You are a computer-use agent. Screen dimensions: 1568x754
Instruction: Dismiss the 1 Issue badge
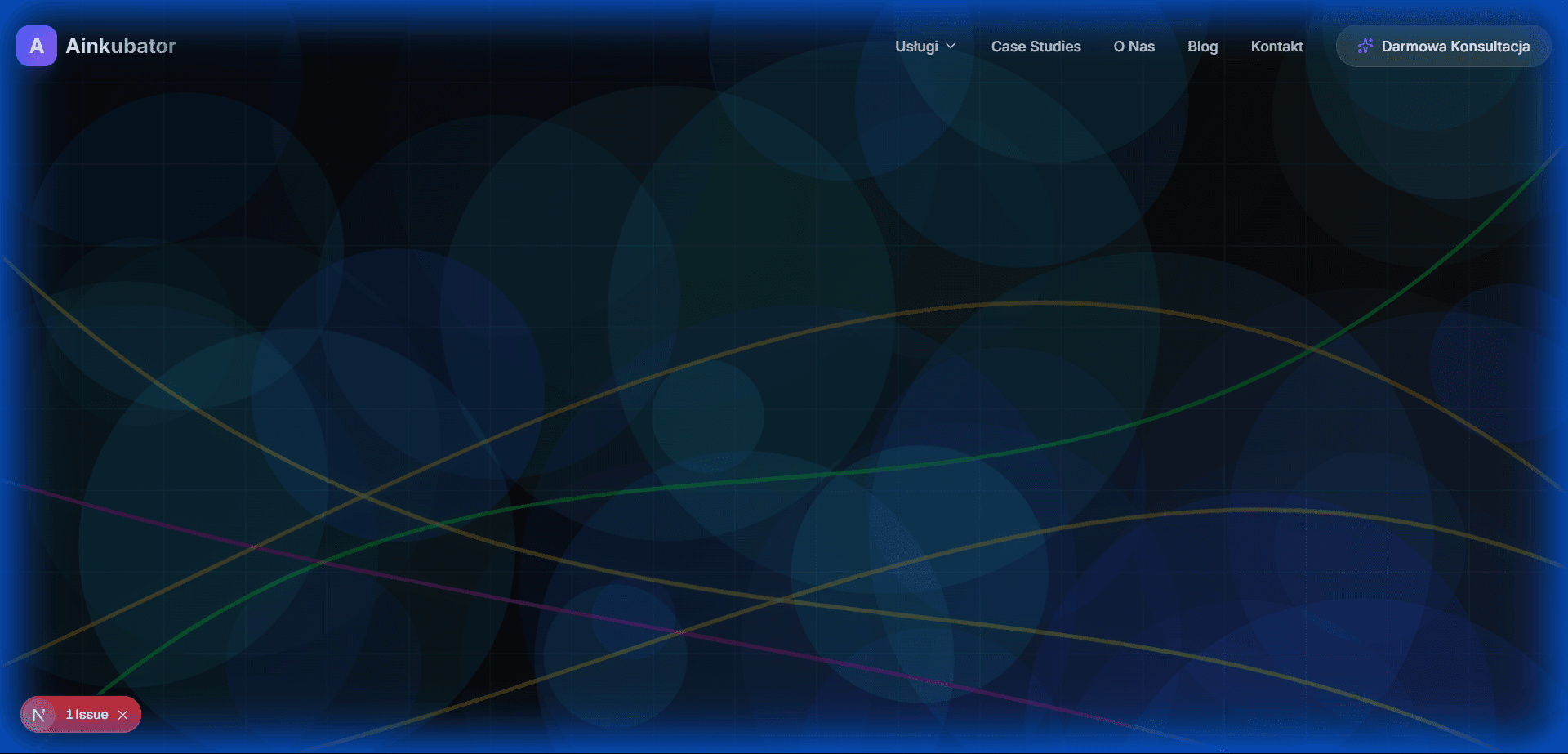pyautogui.click(x=123, y=715)
